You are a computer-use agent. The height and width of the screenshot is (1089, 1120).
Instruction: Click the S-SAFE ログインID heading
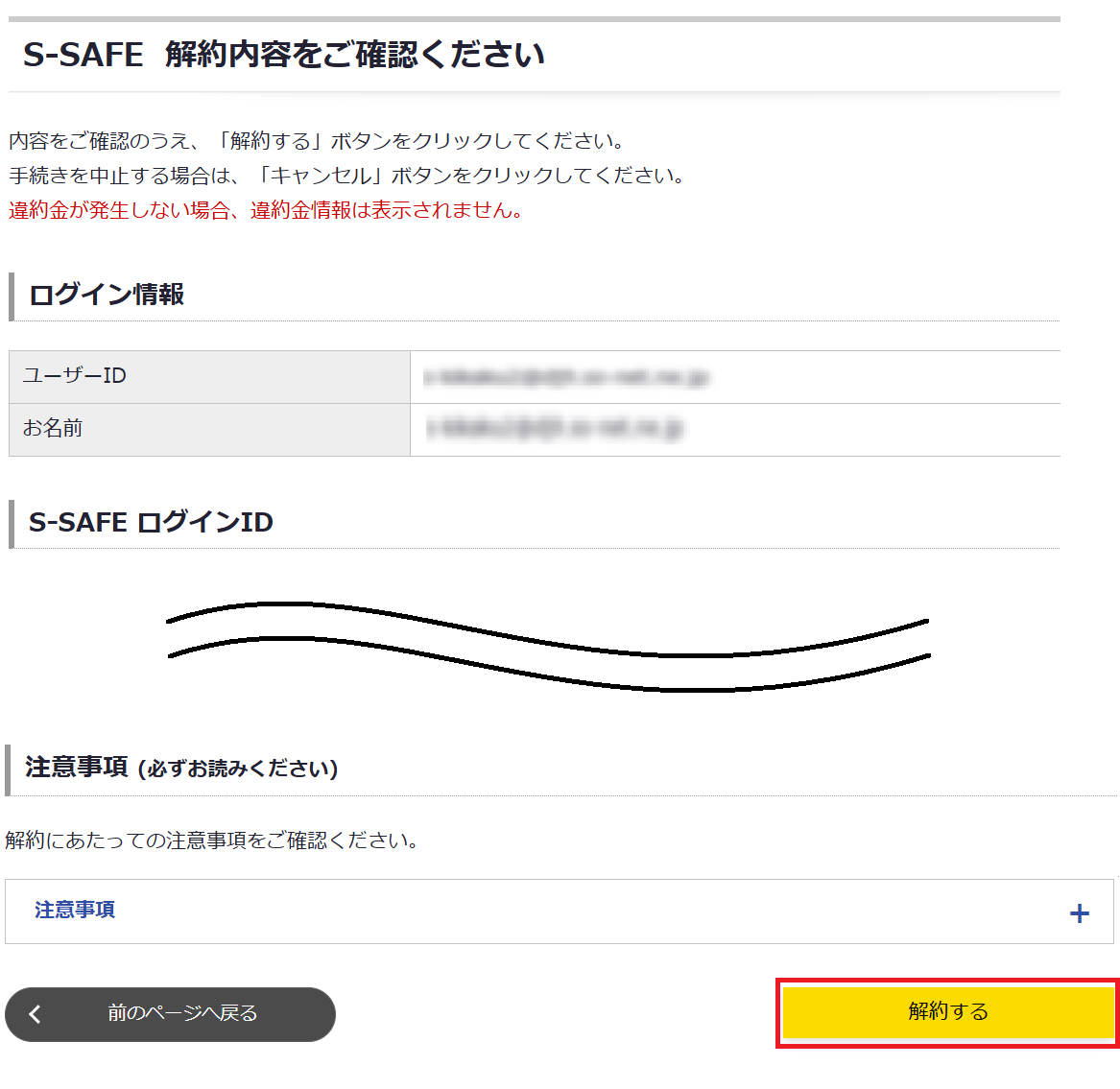(x=151, y=523)
